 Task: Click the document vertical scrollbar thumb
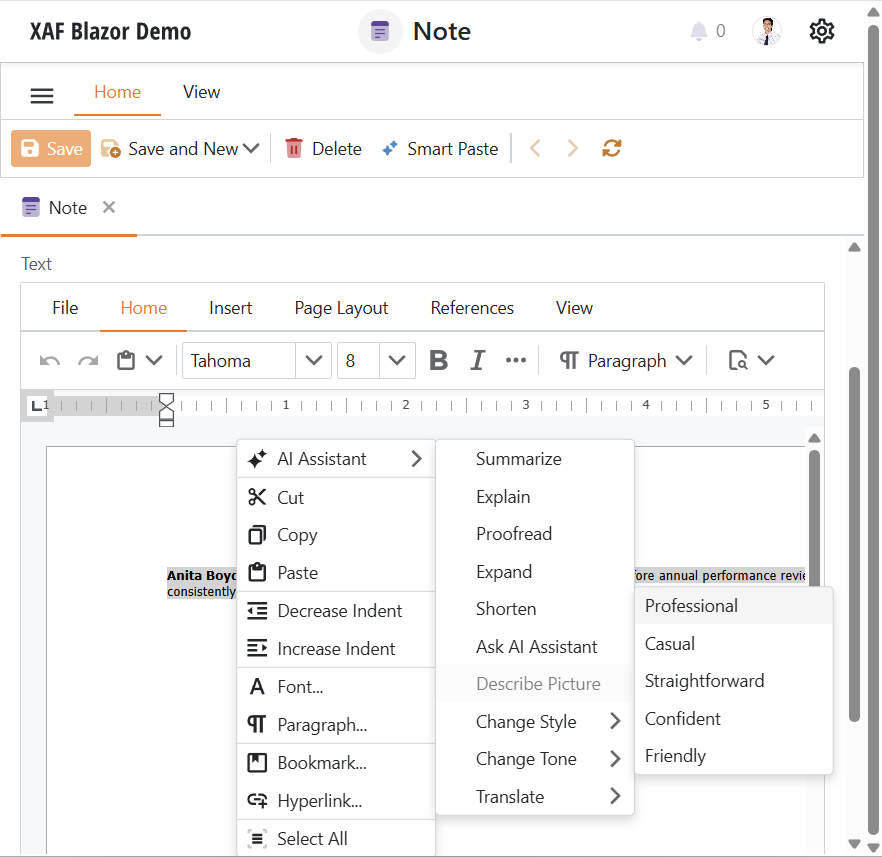click(x=814, y=517)
